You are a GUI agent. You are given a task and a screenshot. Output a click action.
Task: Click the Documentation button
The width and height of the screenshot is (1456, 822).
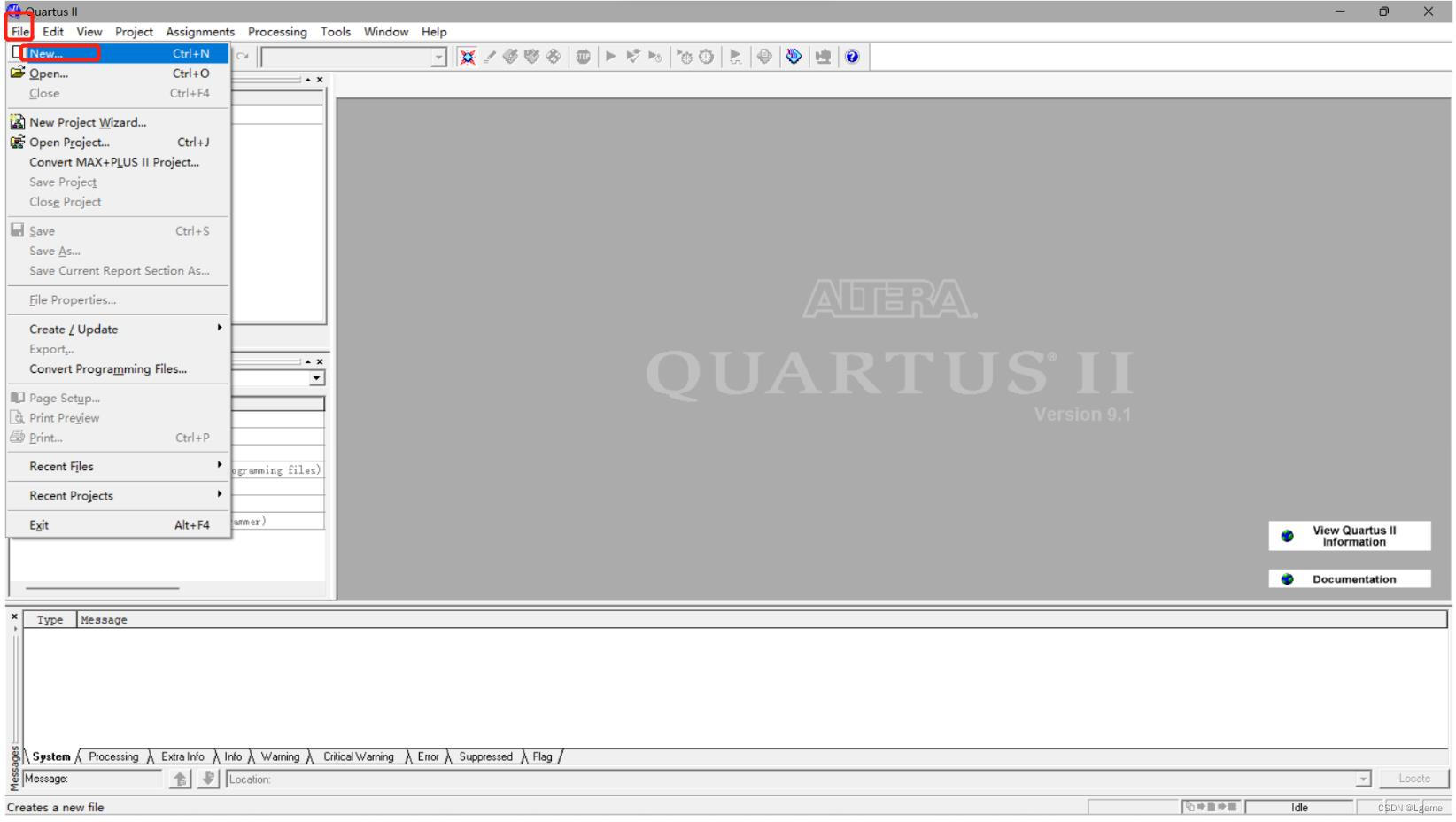(x=1350, y=579)
